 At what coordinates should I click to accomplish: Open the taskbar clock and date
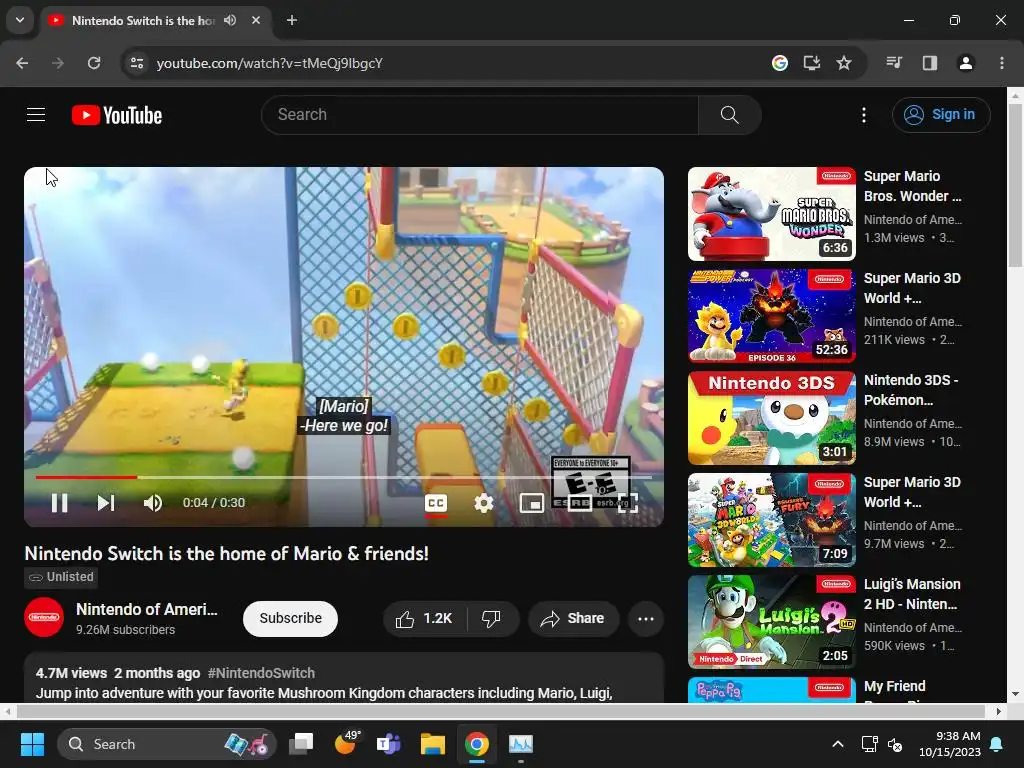tap(950, 744)
